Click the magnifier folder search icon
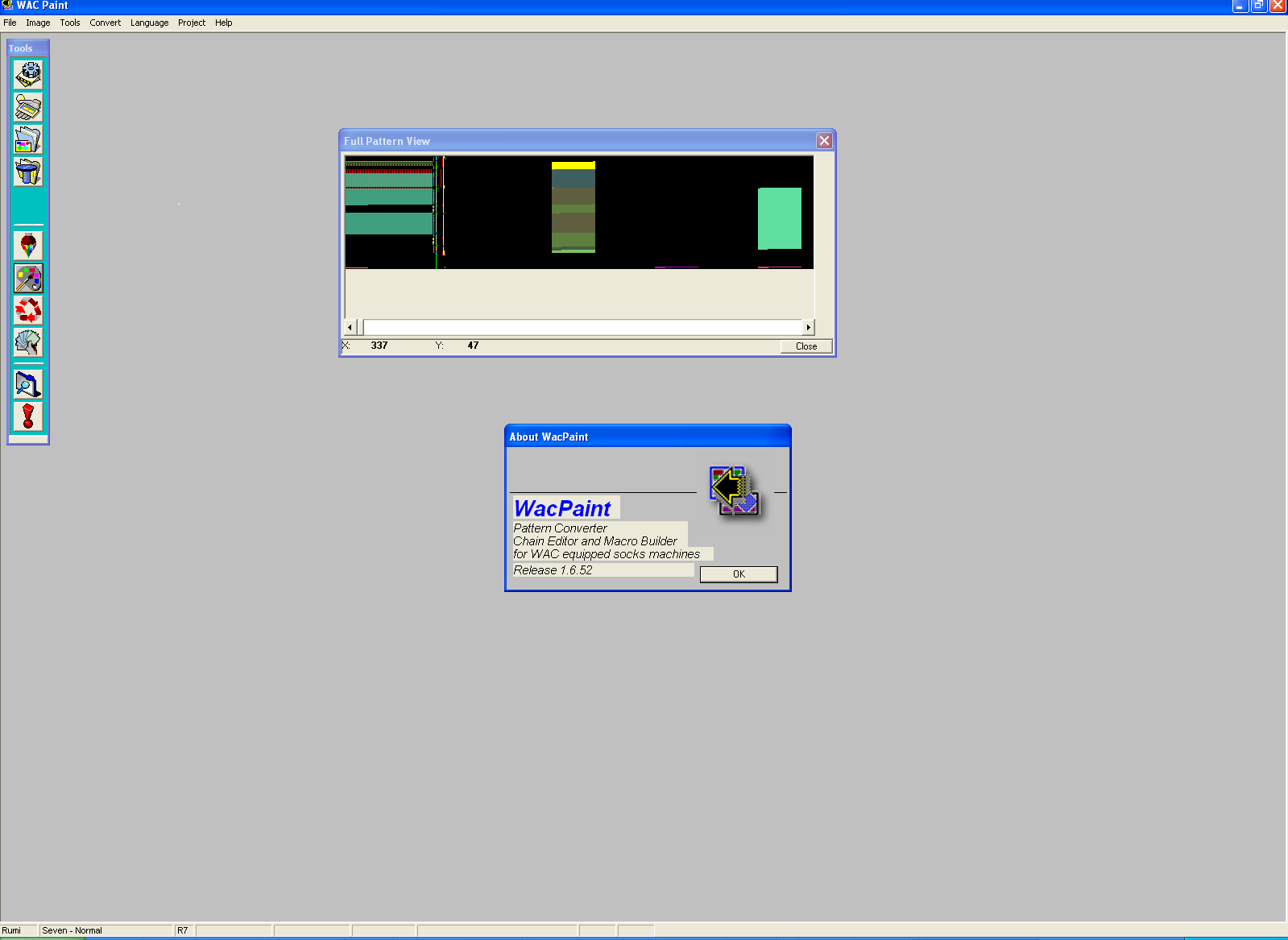 (28, 384)
